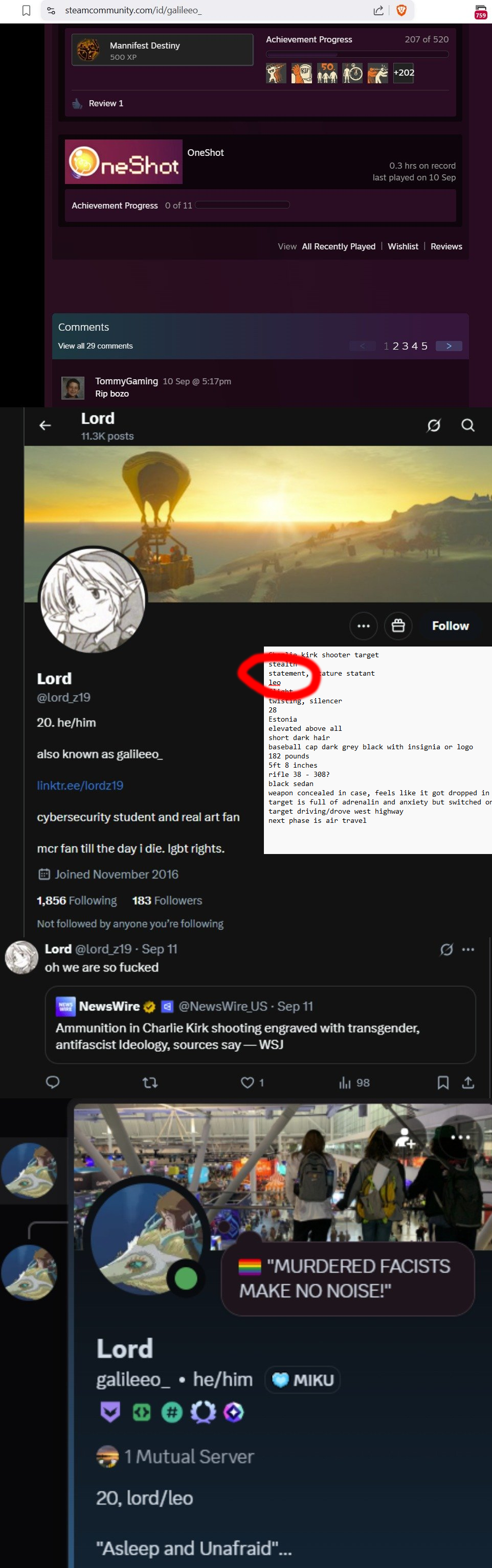
Task: Bookmark Lord's Sep 11 post
Action: click(443, 1082)
